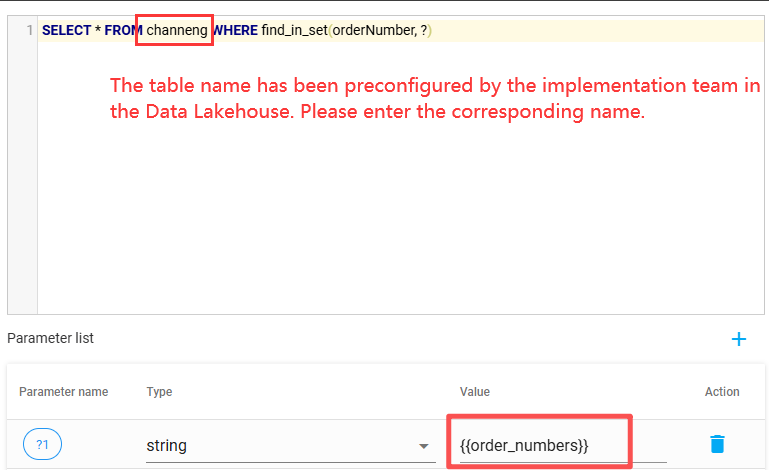
Task: Click the Value column header
Action: [474, 392]
